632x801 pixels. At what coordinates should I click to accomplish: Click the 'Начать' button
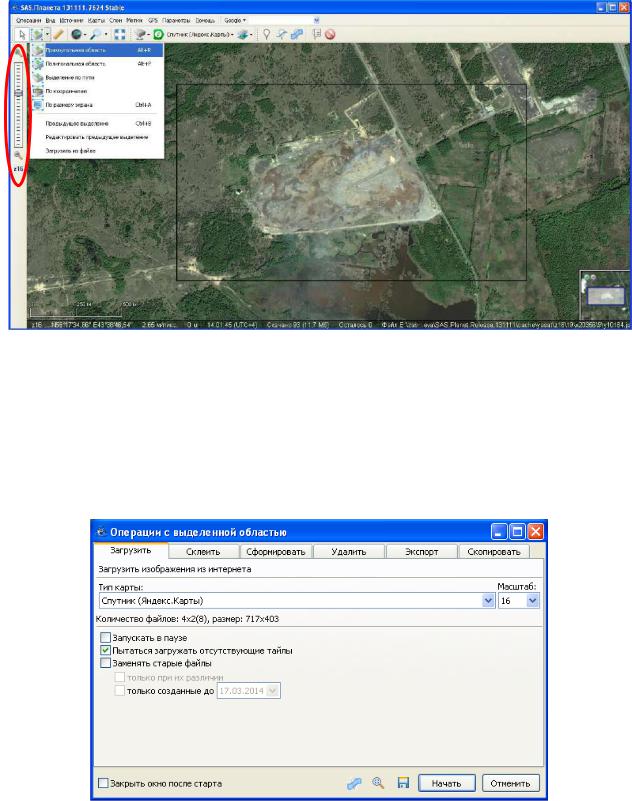(447, 783)
